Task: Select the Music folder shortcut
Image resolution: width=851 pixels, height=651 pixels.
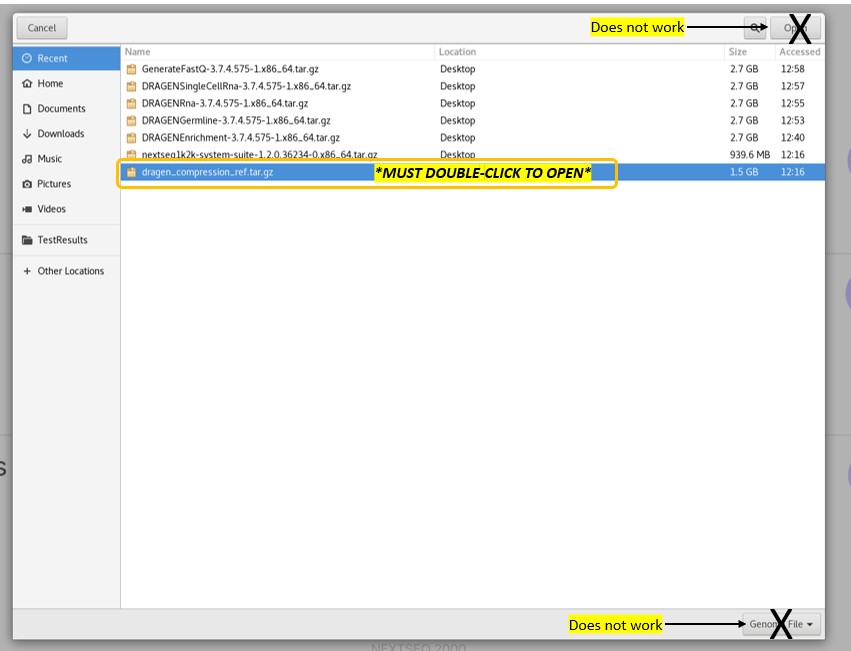Action: (49, 159)
